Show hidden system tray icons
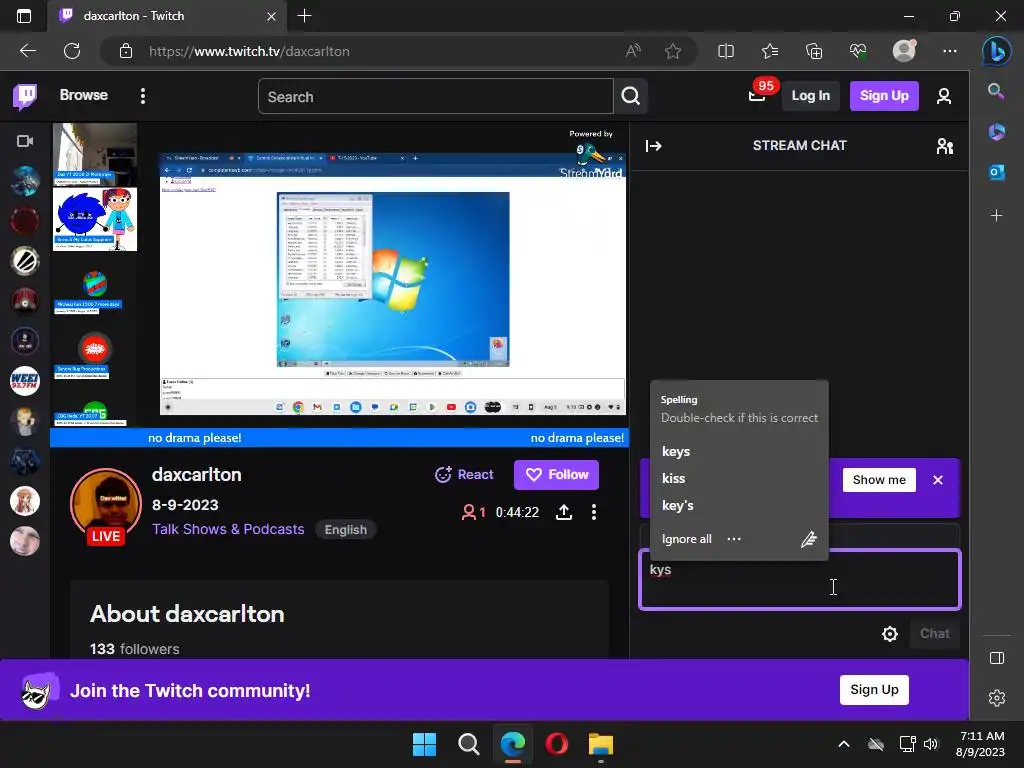 click(x=844, y=744)
